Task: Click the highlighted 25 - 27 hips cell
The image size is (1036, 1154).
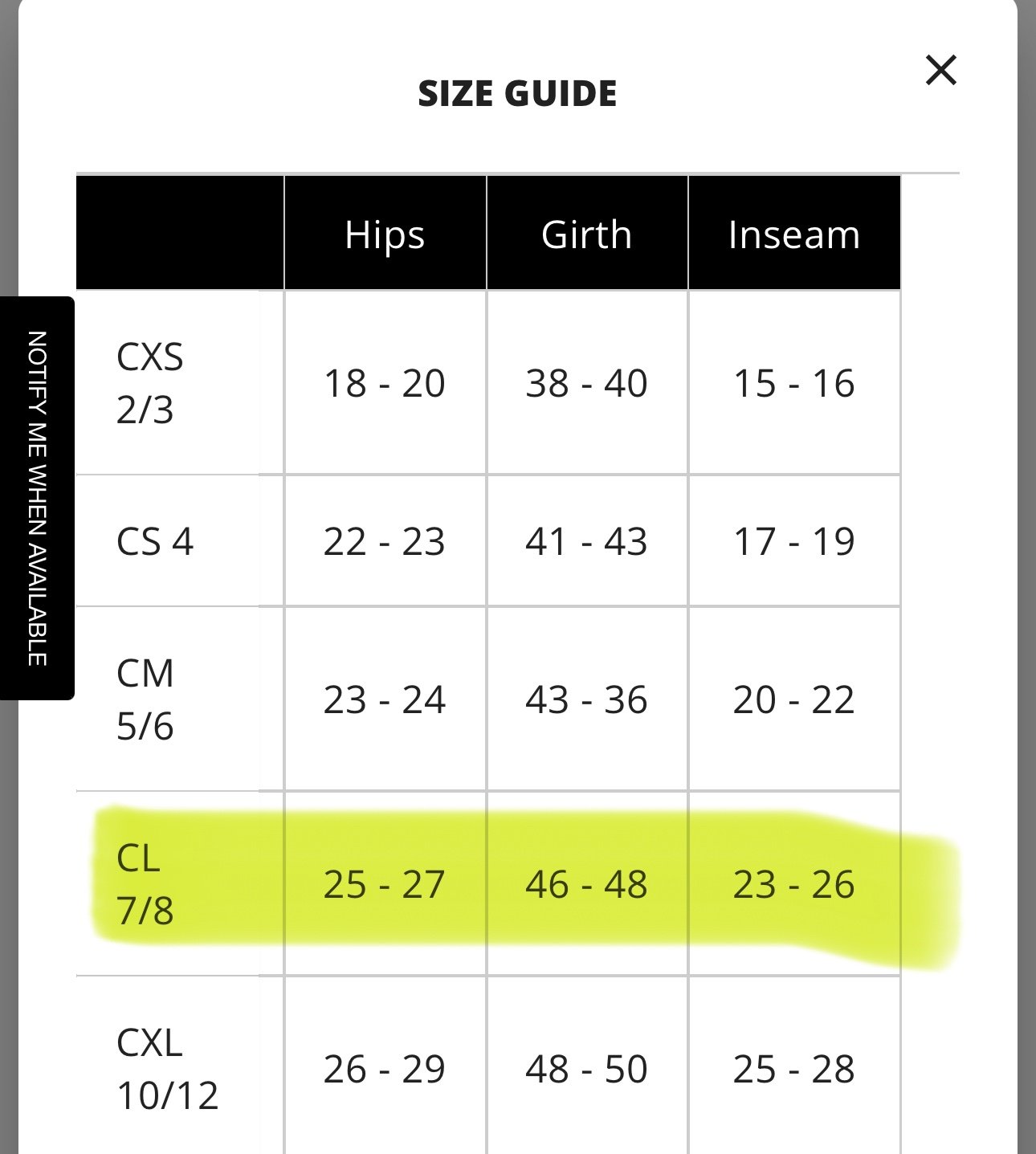Action: 385,884
